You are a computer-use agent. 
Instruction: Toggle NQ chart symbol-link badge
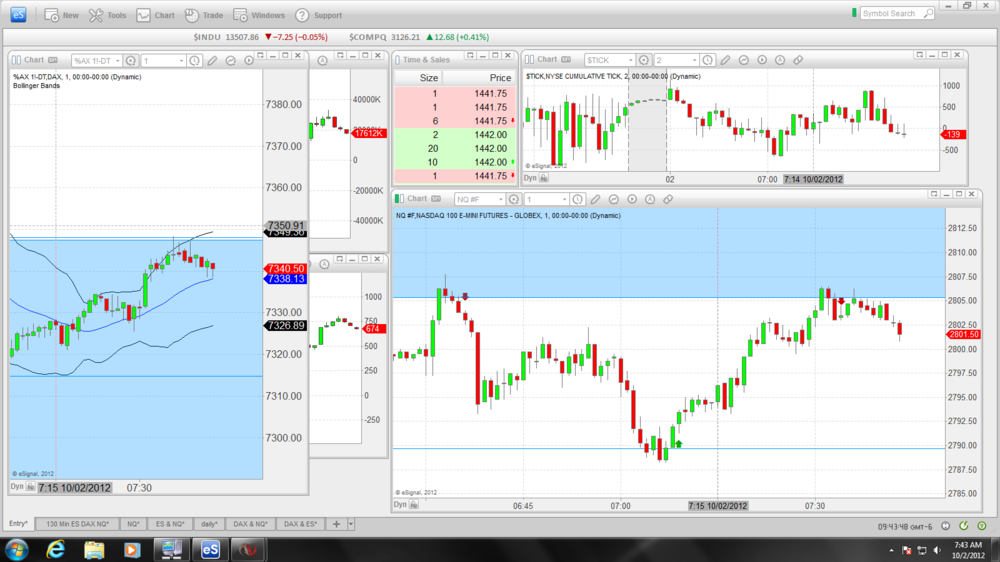click(436, 198)
